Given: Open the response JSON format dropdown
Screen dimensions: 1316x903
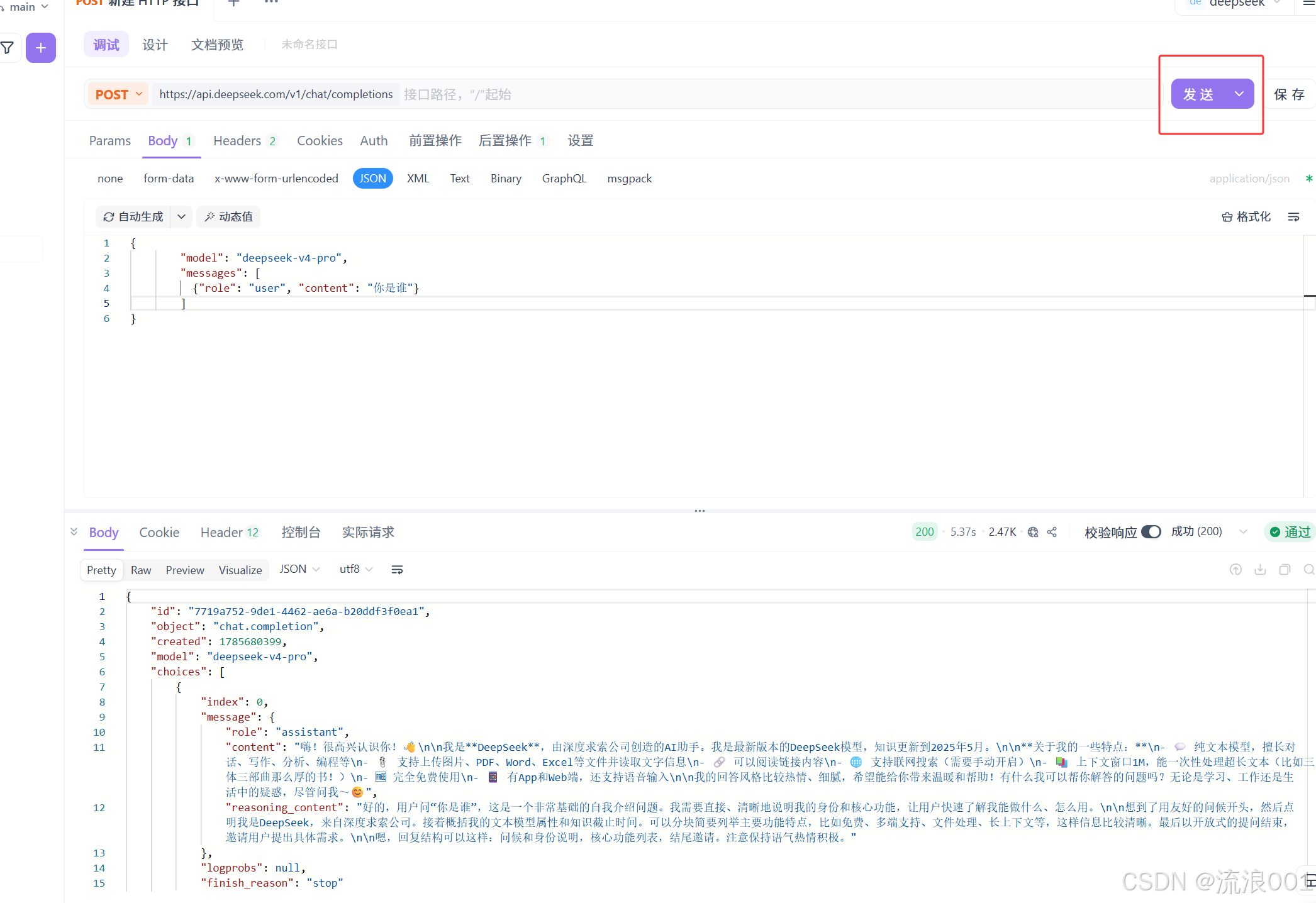Looking at the screenshot, I should point(299,569).
